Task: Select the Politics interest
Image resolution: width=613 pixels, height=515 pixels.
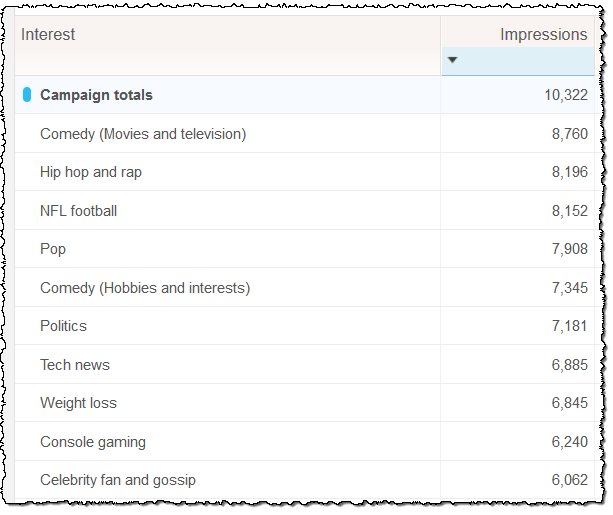Action: tap(63, 326)
